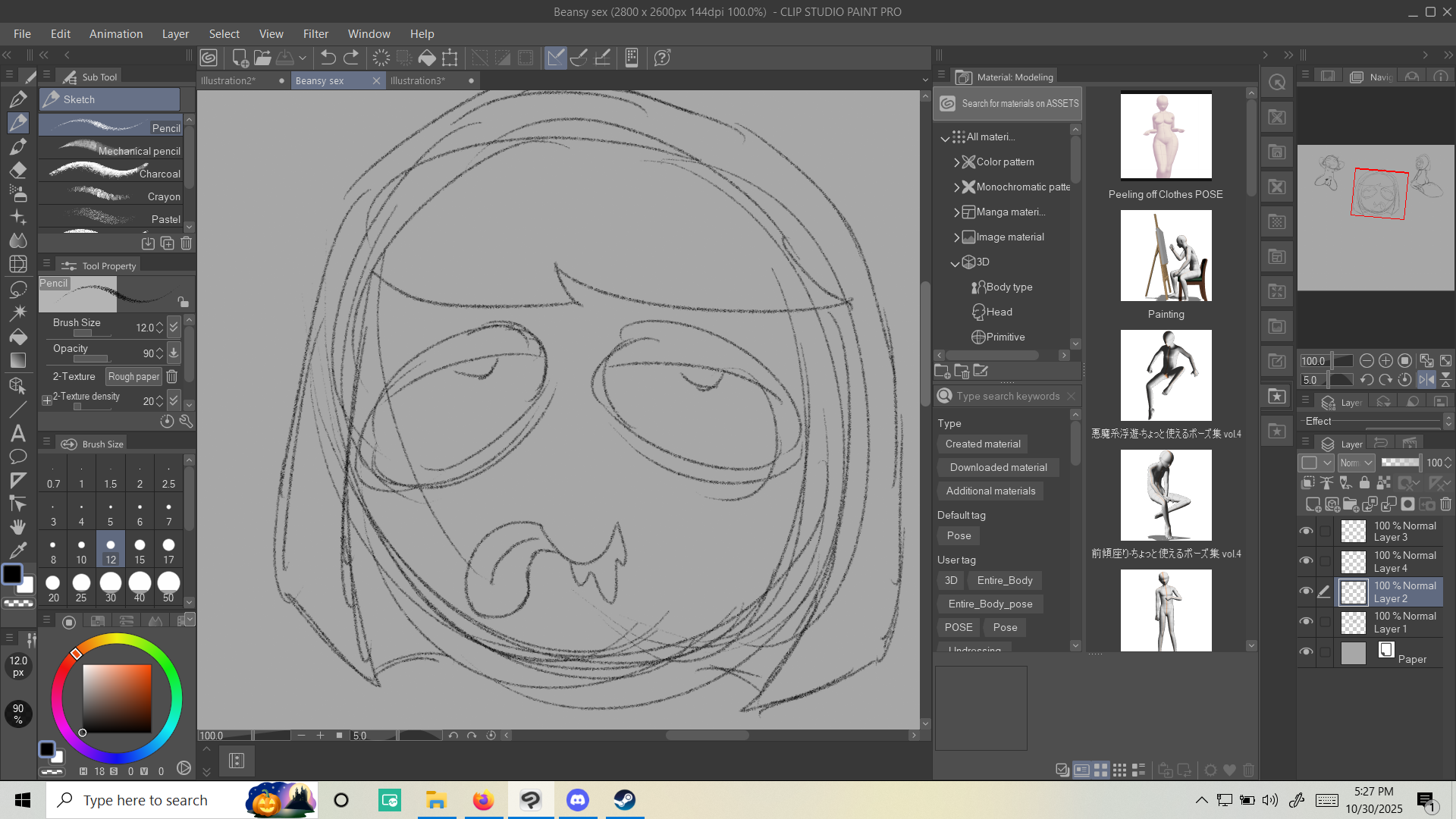Click the color wheel saturation square

pyautogui.click(x=117, y=698)
